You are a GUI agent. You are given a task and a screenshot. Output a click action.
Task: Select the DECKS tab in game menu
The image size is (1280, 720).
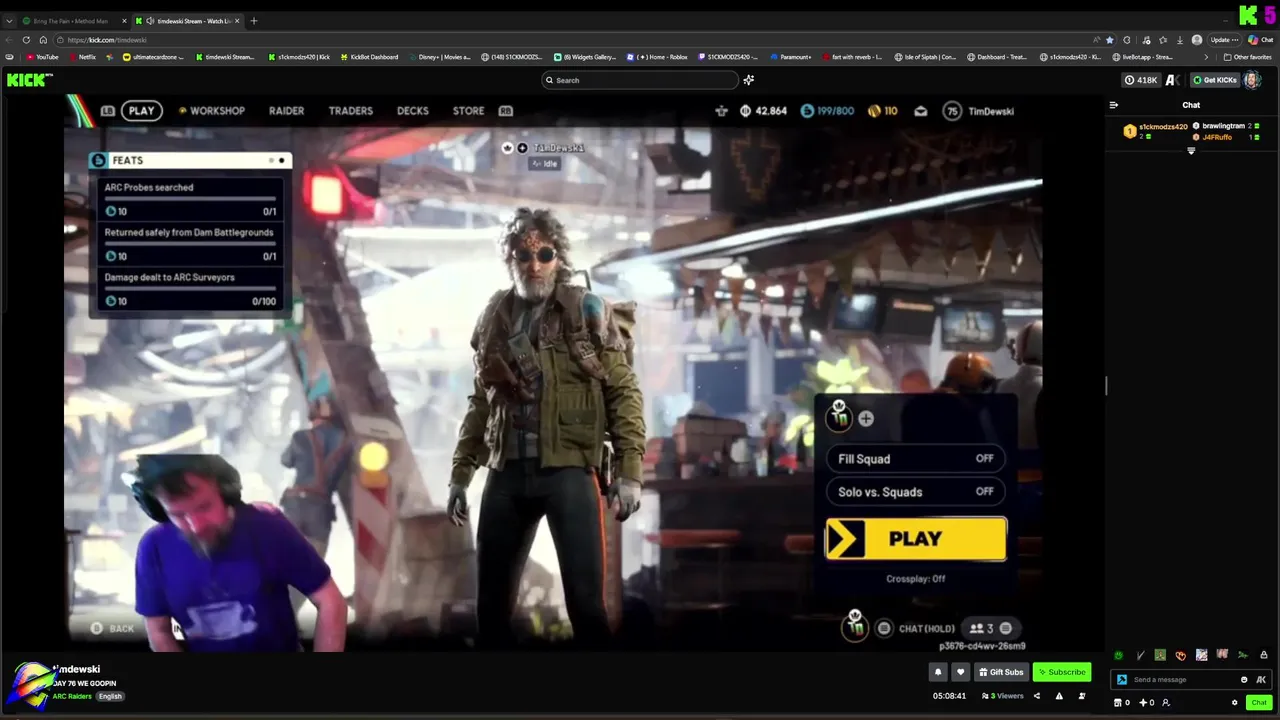pyautogui.click(x=413, y=111)
